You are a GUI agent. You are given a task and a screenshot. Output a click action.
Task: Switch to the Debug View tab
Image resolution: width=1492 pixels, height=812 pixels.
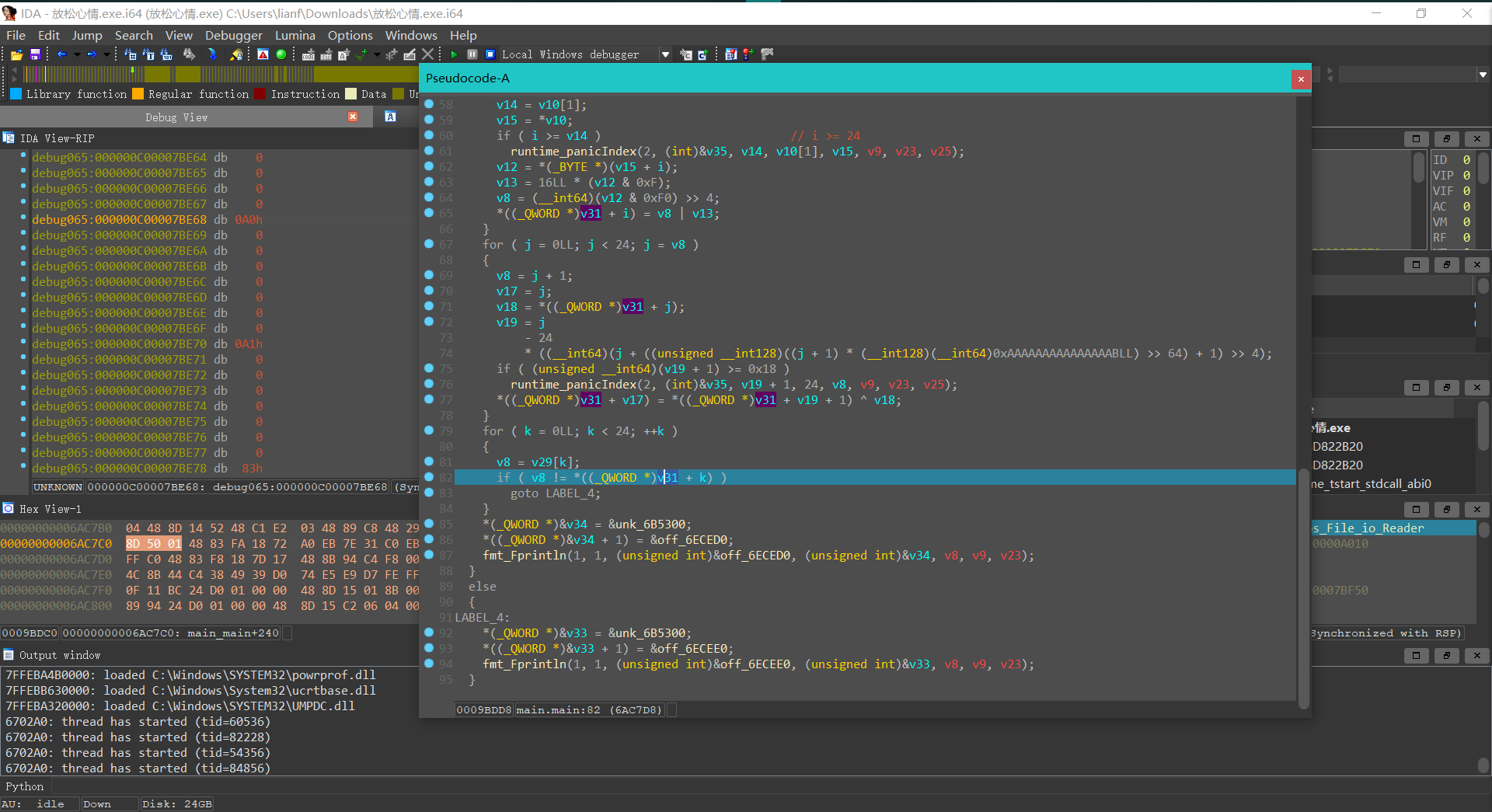click(176, 117)
